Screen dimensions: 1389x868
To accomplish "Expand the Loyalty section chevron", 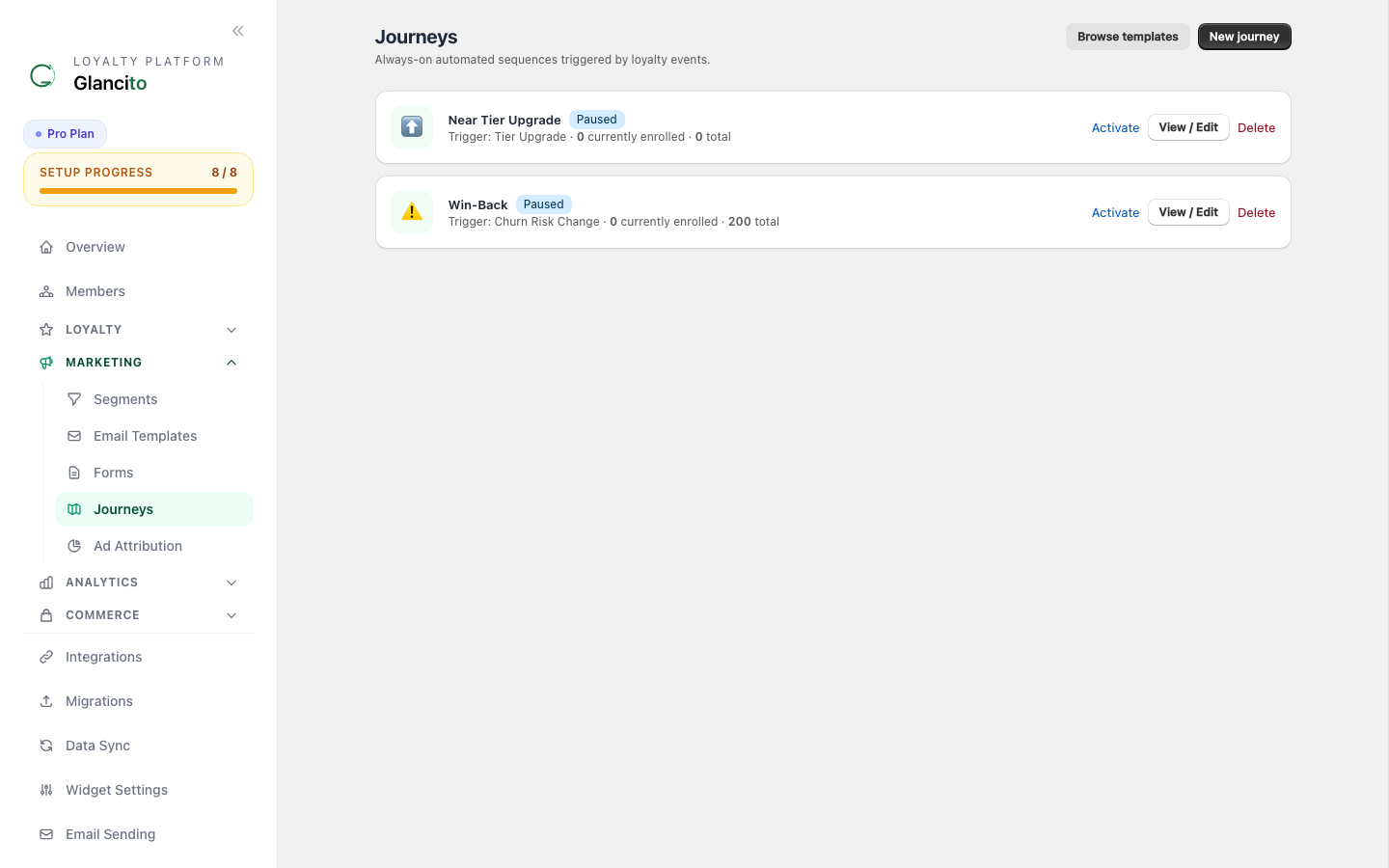I will point(231,330).
